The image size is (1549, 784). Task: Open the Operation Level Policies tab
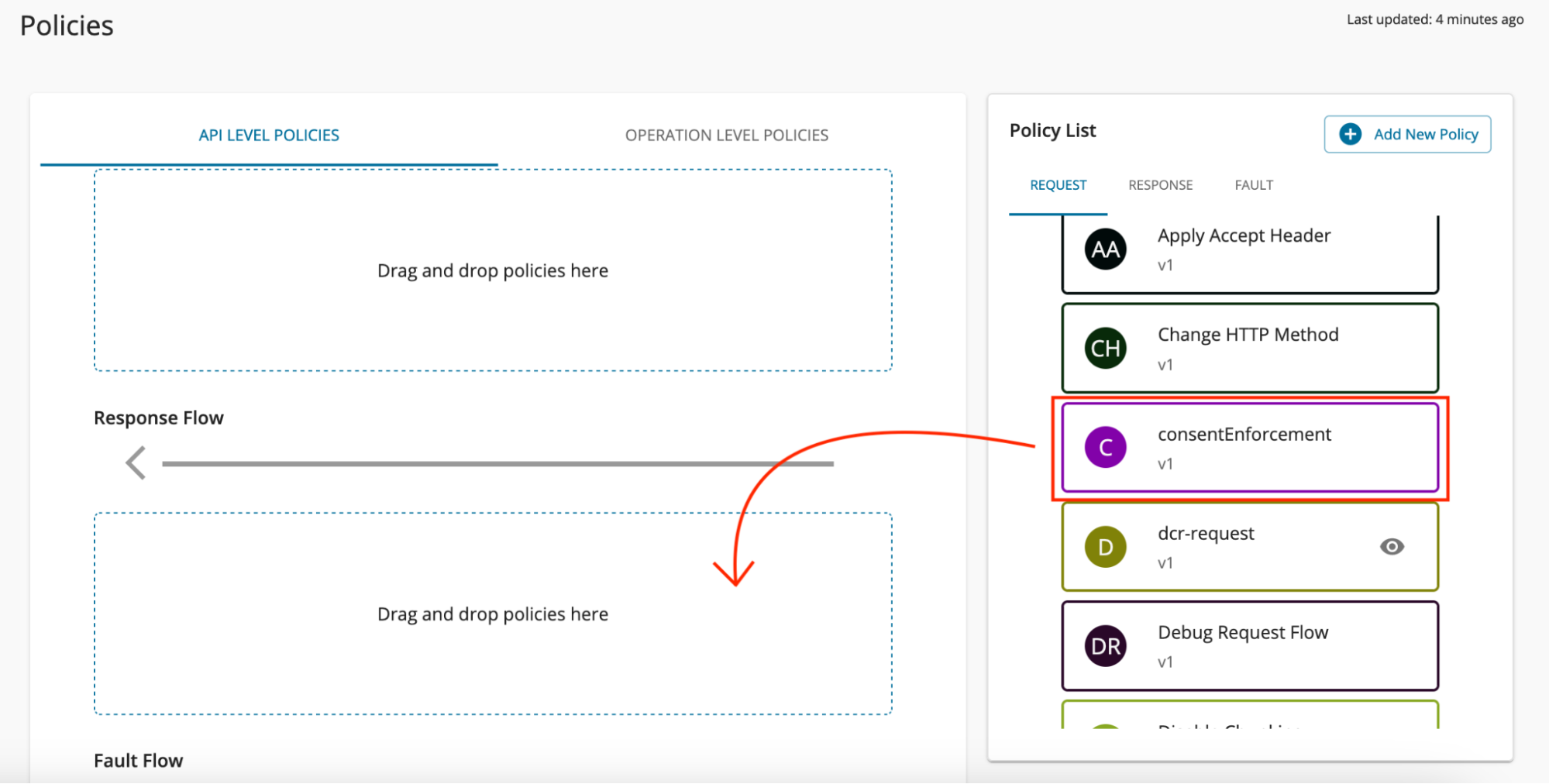point(727,136)
